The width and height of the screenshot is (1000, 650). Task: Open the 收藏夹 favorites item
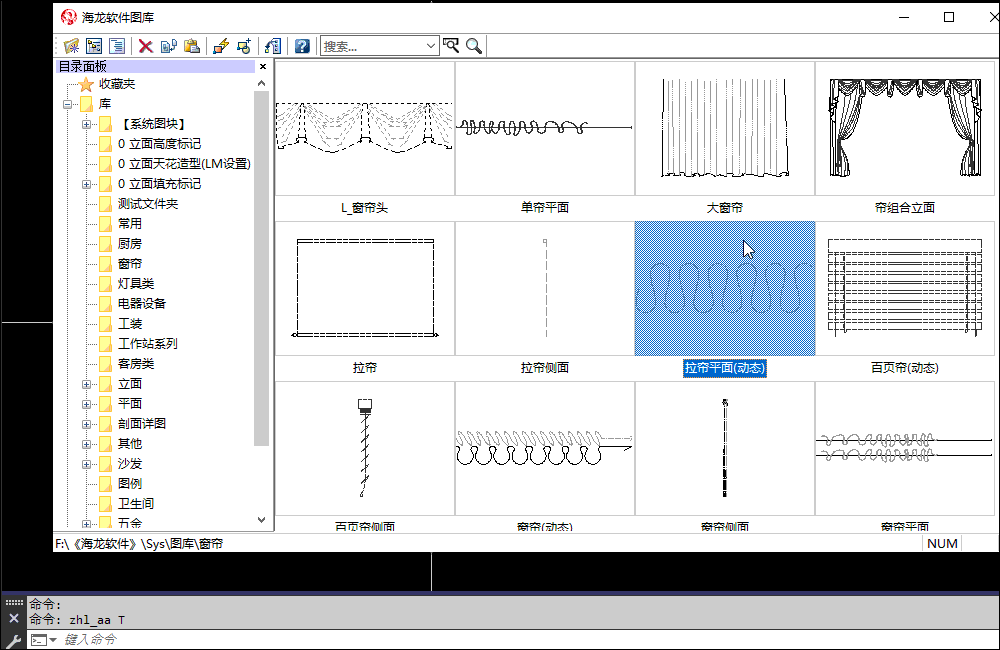coord(116,84)
